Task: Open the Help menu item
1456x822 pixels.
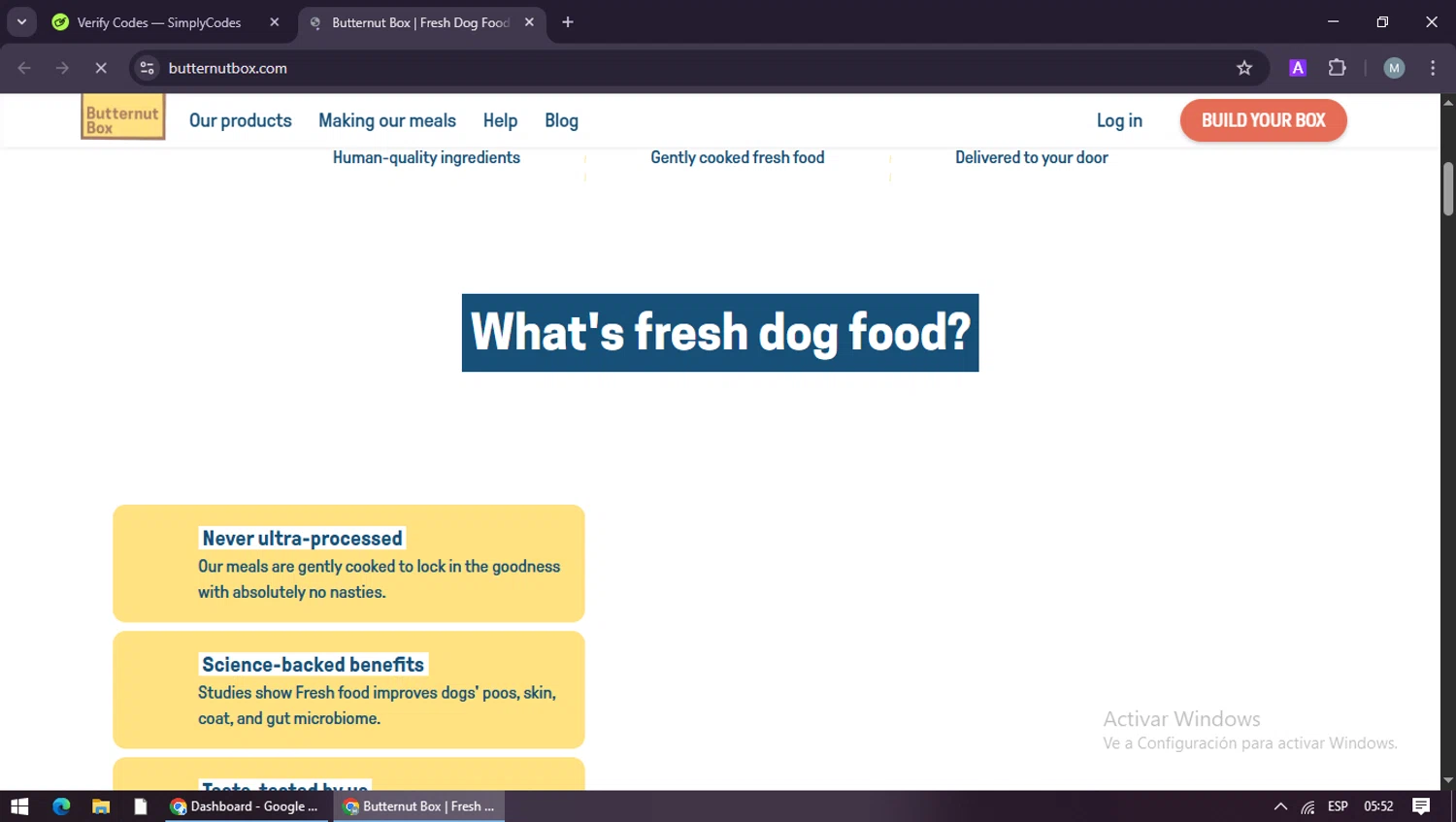Action: click(500, 120)
